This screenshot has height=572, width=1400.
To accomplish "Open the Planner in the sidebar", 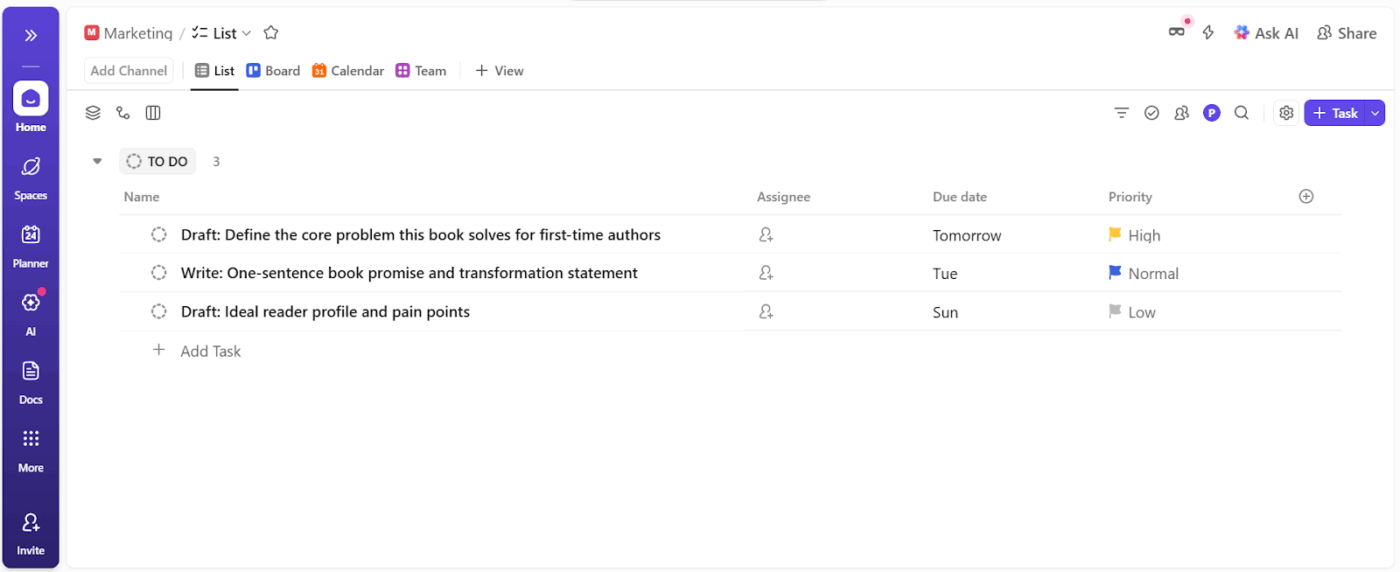I will (x=30, y=236).
